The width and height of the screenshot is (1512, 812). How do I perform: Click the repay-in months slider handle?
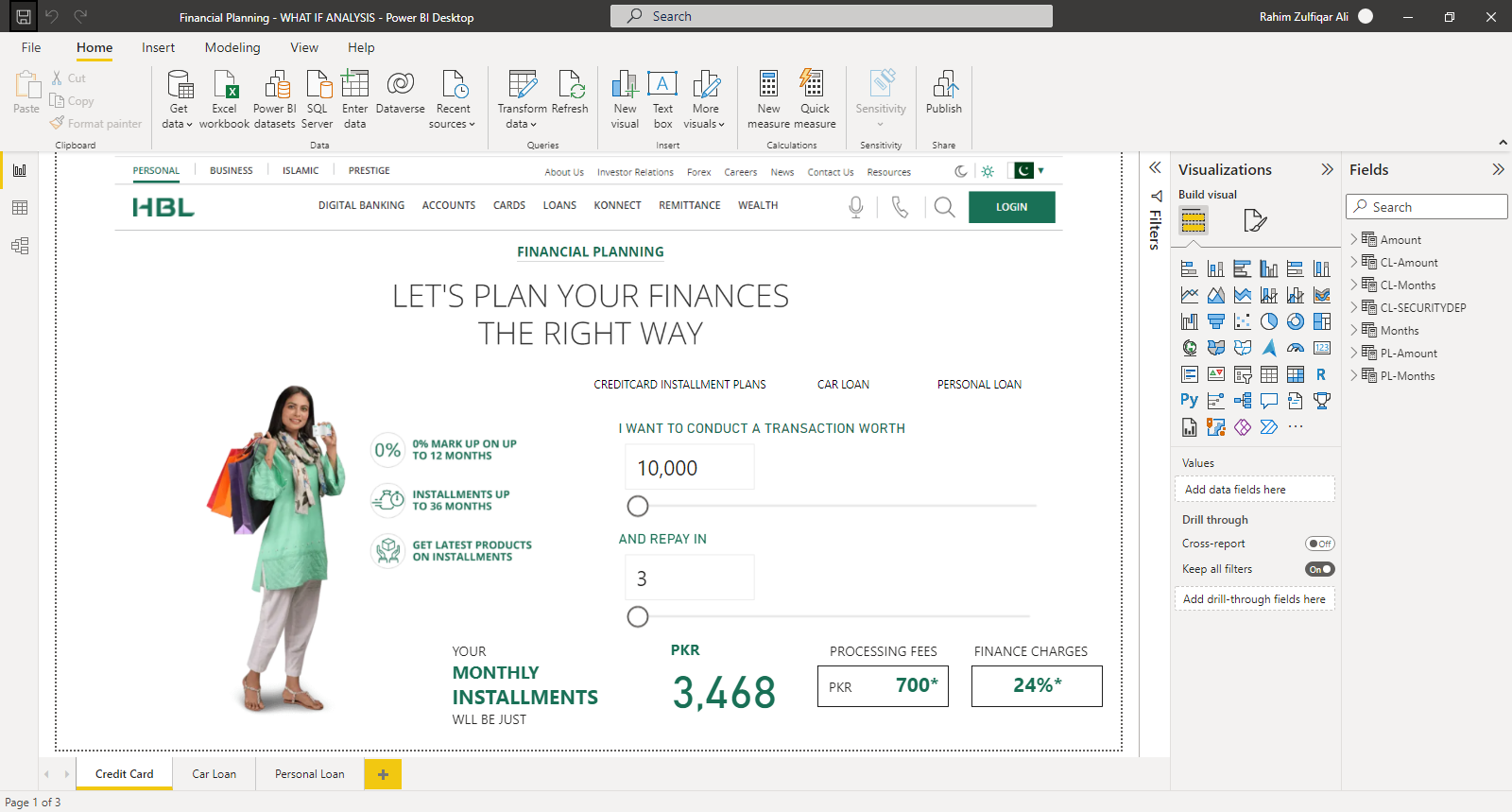[x=638, y=617]
